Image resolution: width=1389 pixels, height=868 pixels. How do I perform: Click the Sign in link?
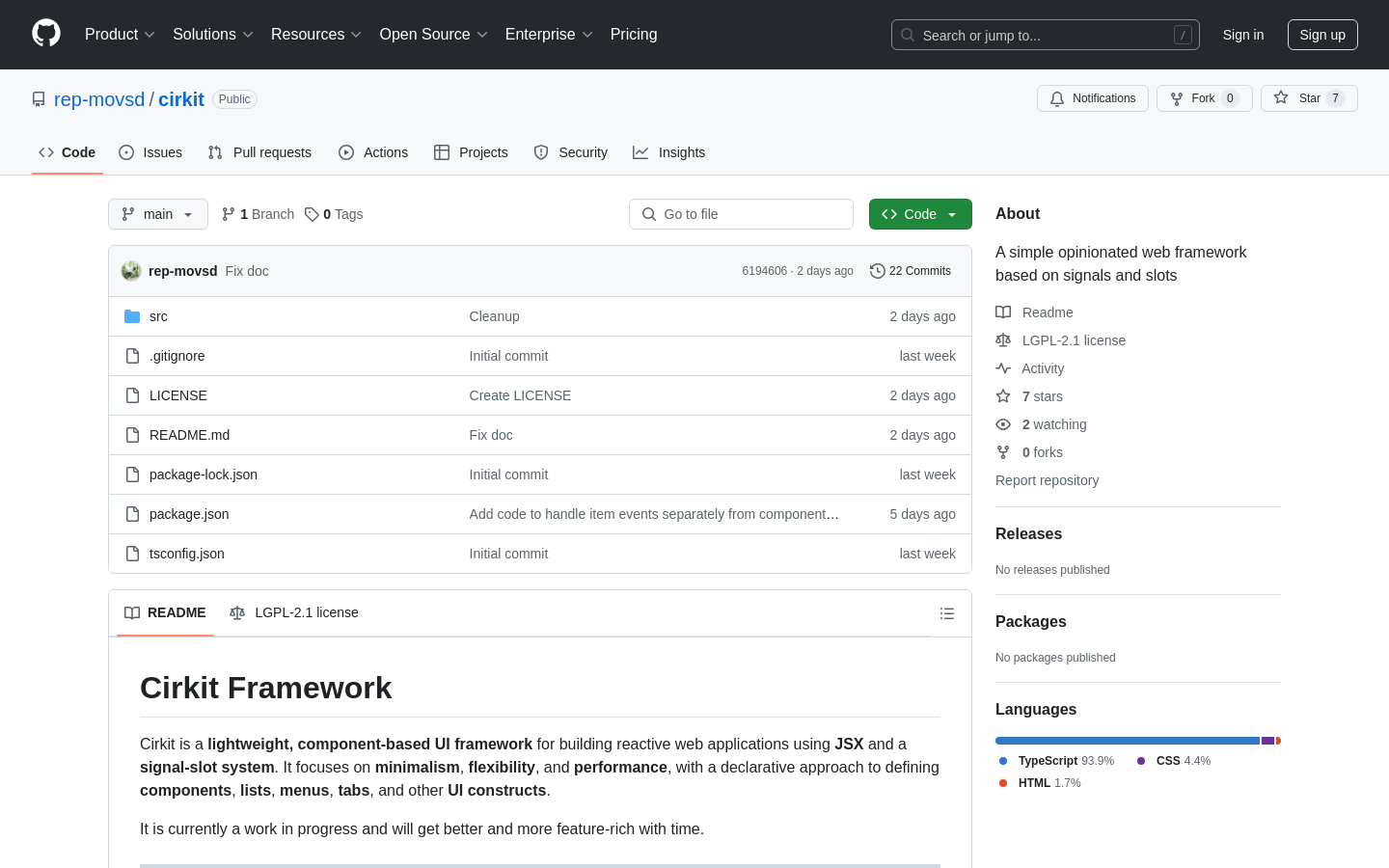(x=1243, y=35)
